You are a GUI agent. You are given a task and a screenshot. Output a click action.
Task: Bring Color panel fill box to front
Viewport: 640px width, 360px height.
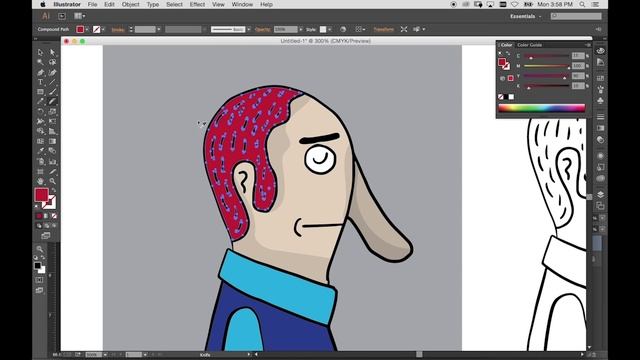(502, 62)
